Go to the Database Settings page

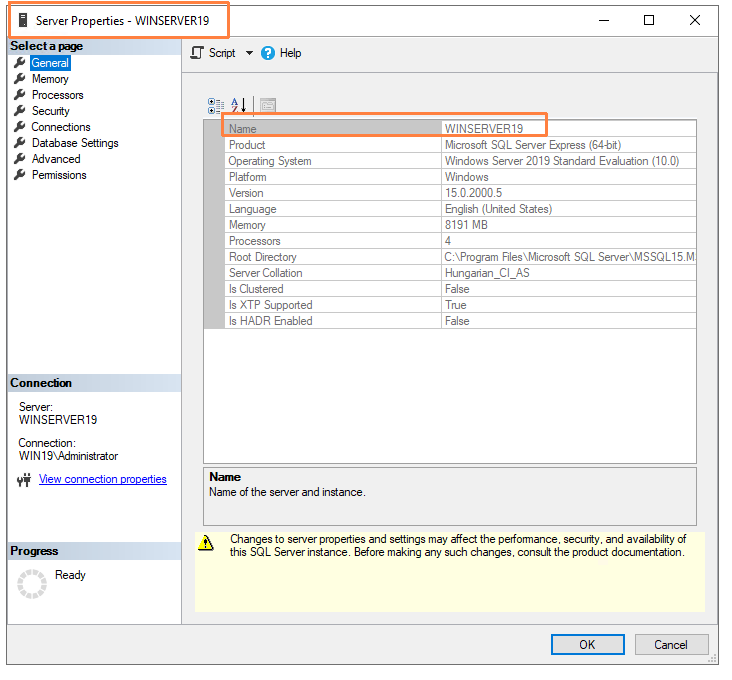coord(75,143)
